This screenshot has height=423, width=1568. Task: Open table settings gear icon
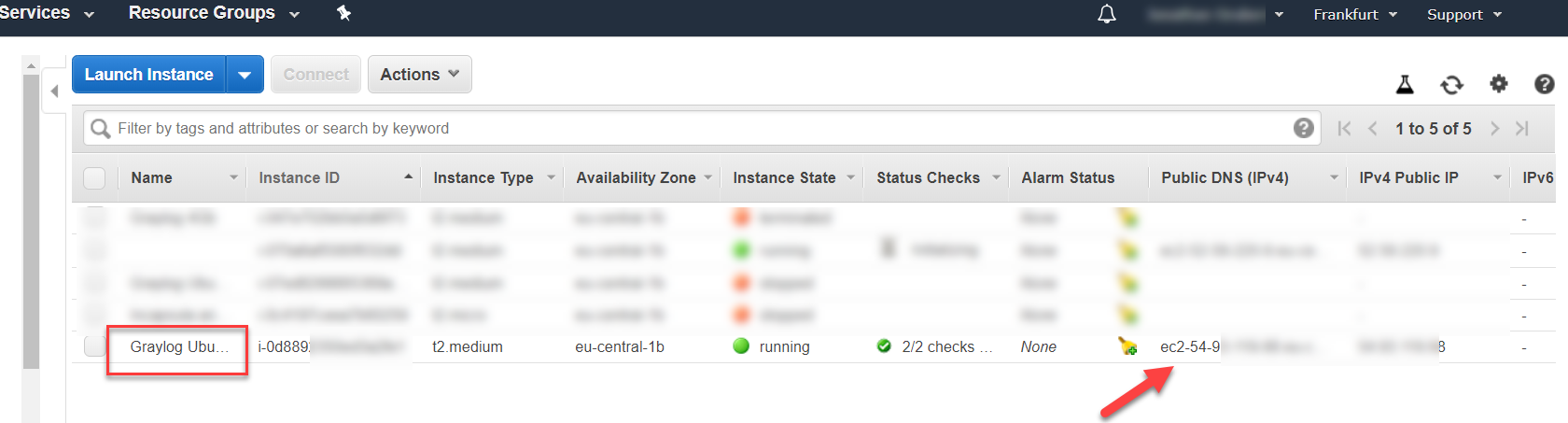1499,83
